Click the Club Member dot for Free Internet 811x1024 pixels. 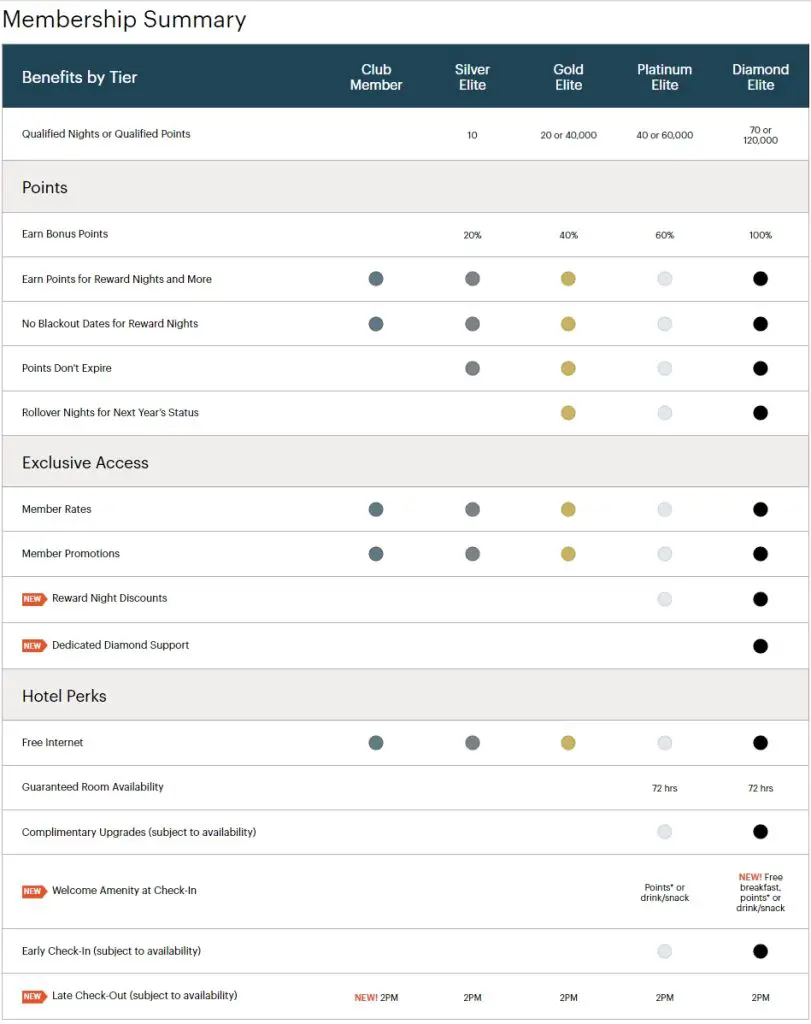376,743
